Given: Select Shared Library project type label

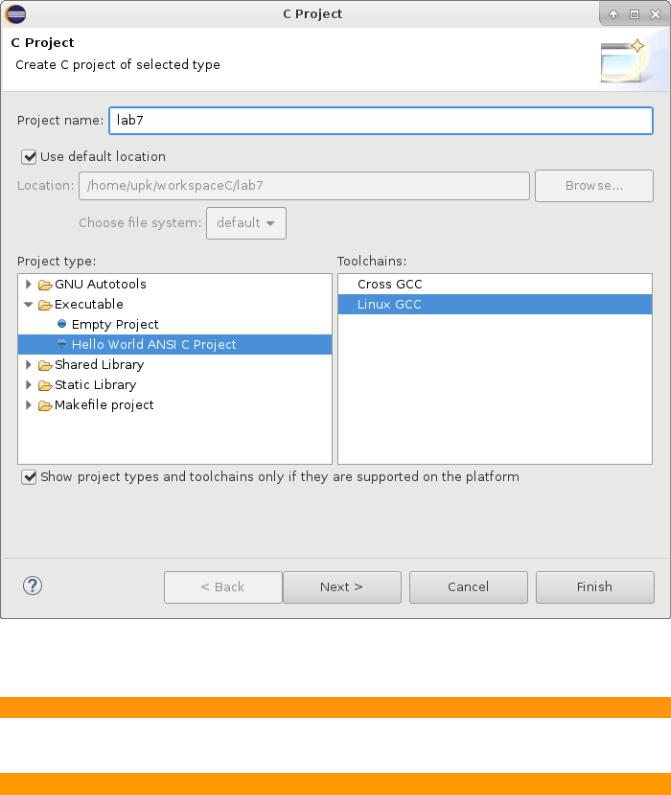Looking at the screenshot, I should pyautogui.click(x=99, y=365).
